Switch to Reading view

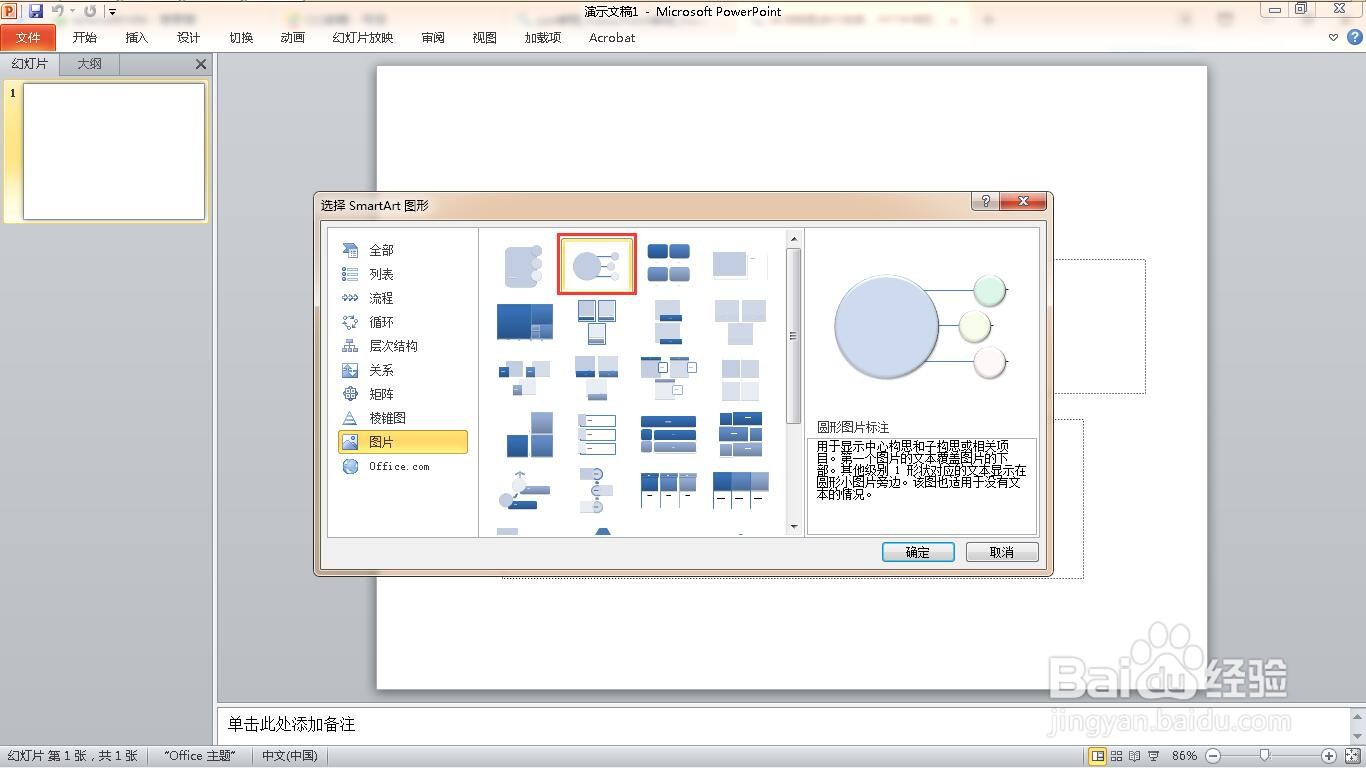coord(1135,756)
